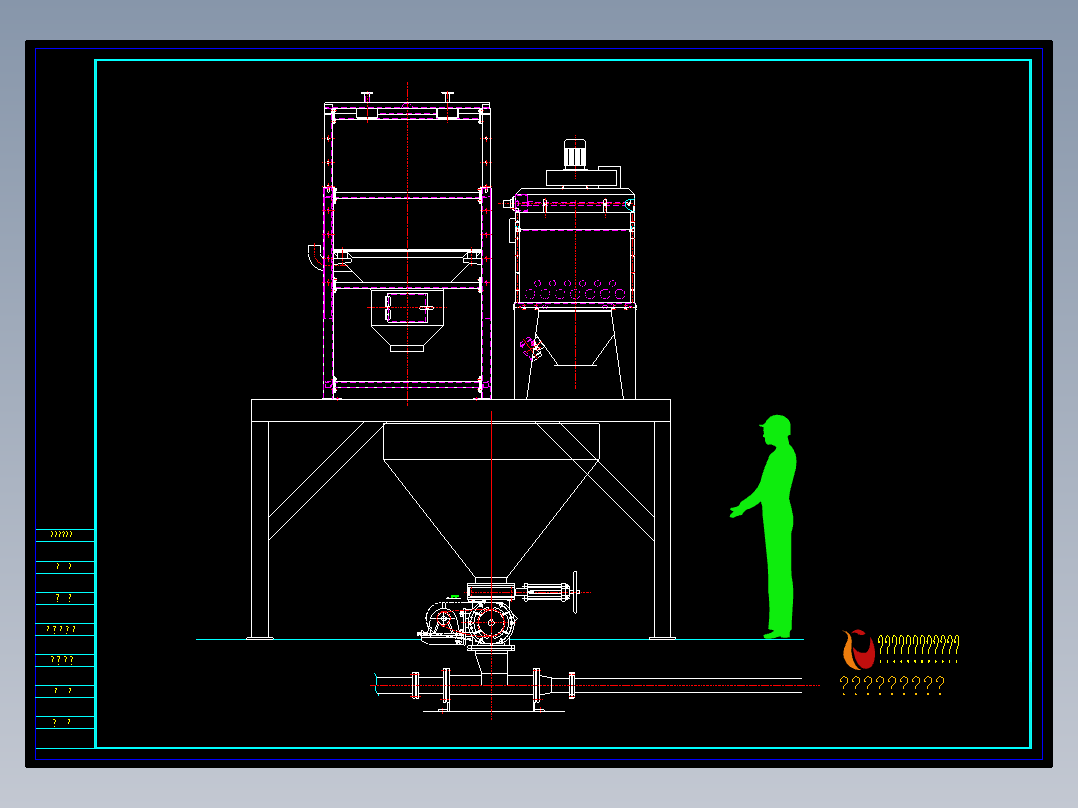The image size is (1078, 808).
Task: Select the motor atop the dust collector
Action: click(575, 154)
